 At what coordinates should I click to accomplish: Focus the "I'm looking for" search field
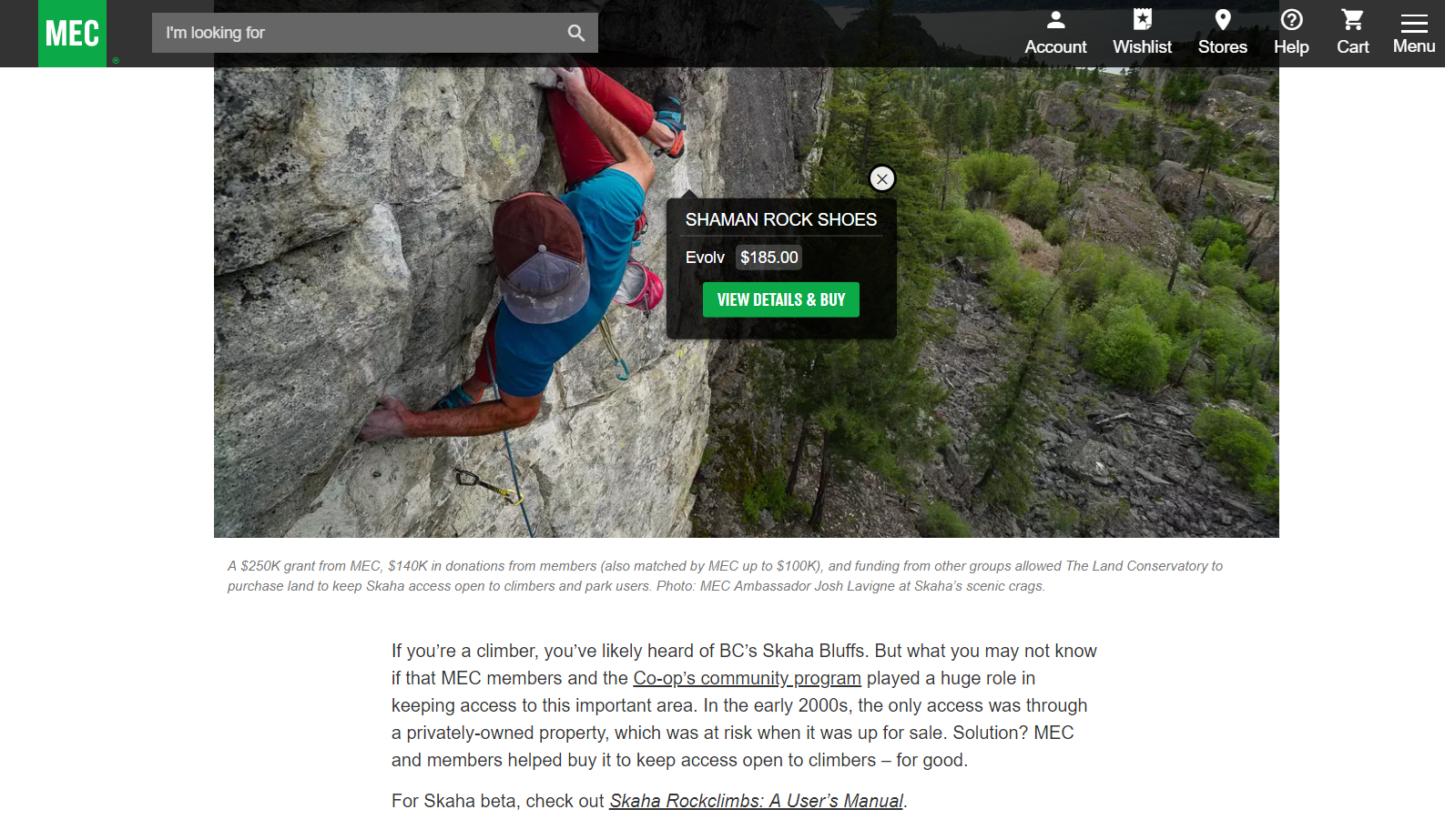tap(360, 33)
